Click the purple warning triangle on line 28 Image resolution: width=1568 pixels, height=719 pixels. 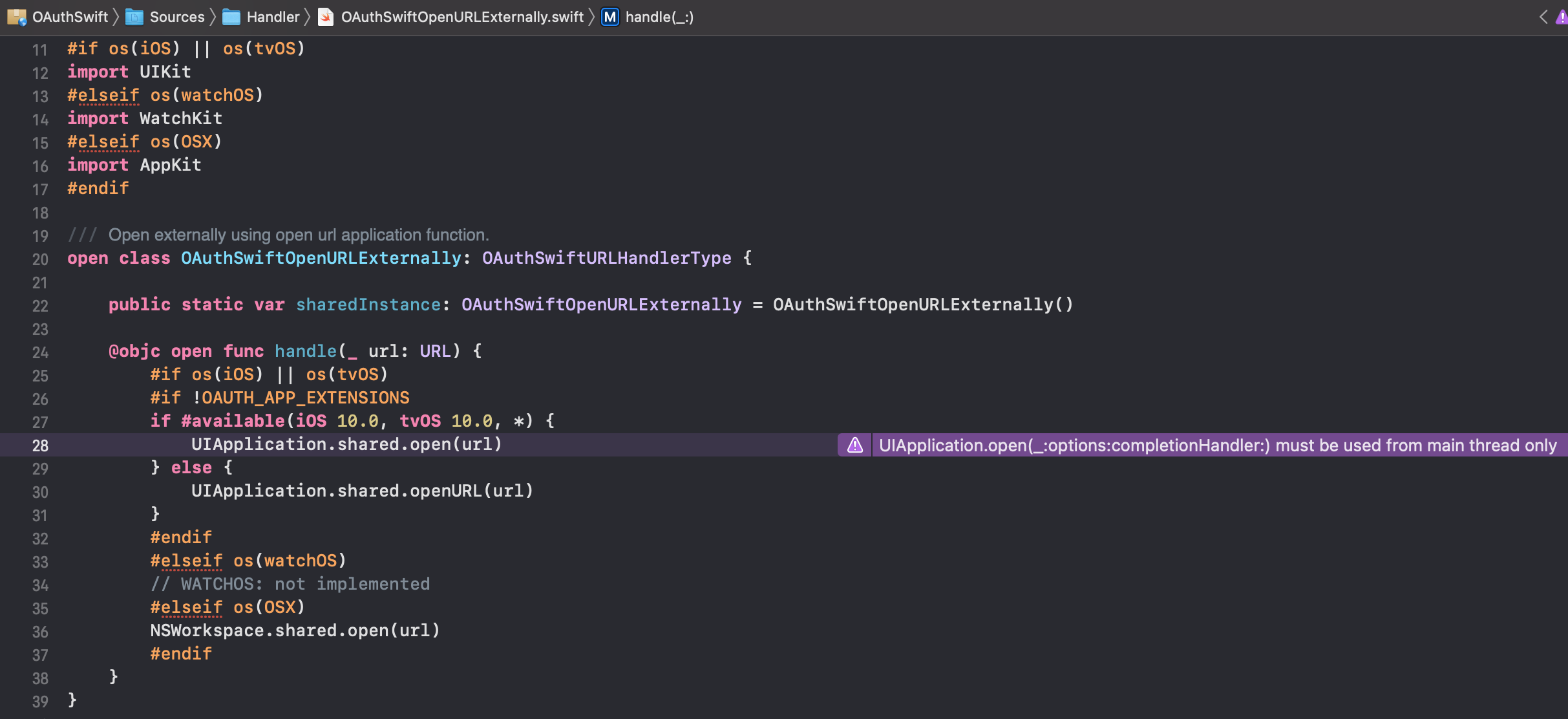pos(854,445)
